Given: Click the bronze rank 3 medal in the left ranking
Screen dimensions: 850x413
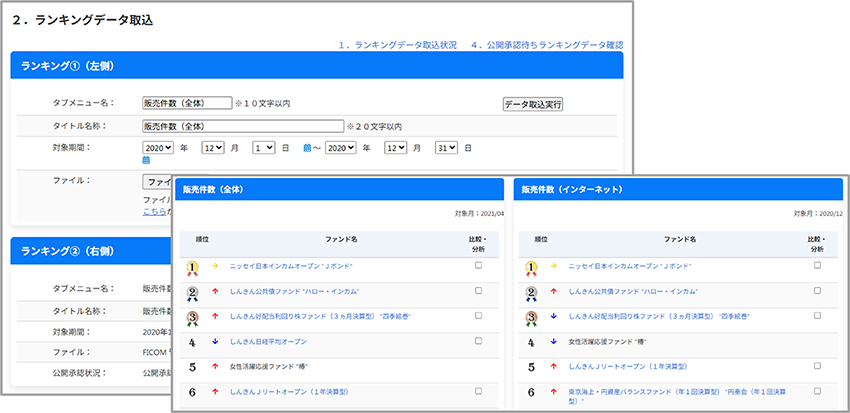Looking at the screenshot, I should click(x=191, y=317).
